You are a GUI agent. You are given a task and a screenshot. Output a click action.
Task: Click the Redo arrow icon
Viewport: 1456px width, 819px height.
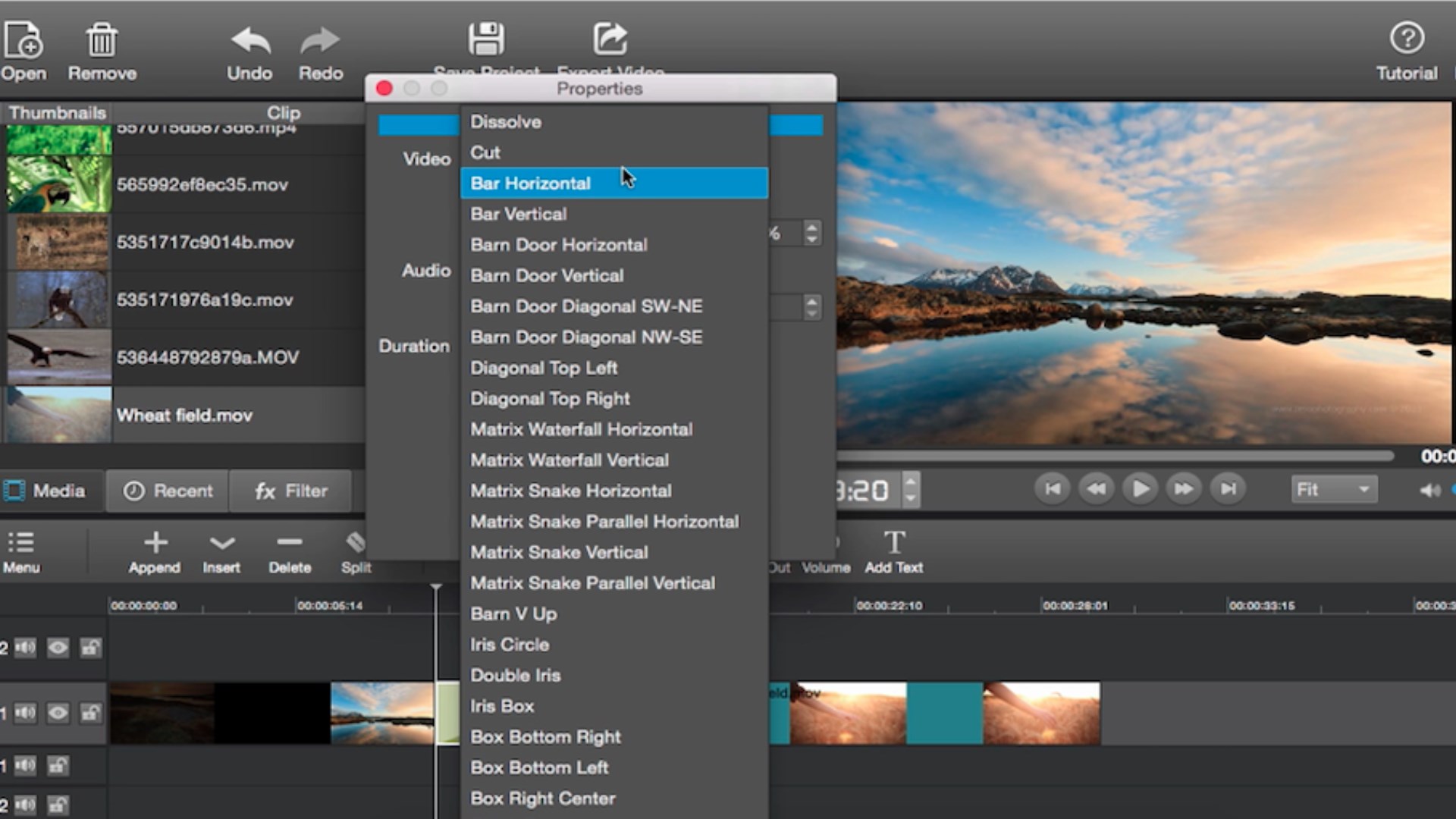[320, 40]
